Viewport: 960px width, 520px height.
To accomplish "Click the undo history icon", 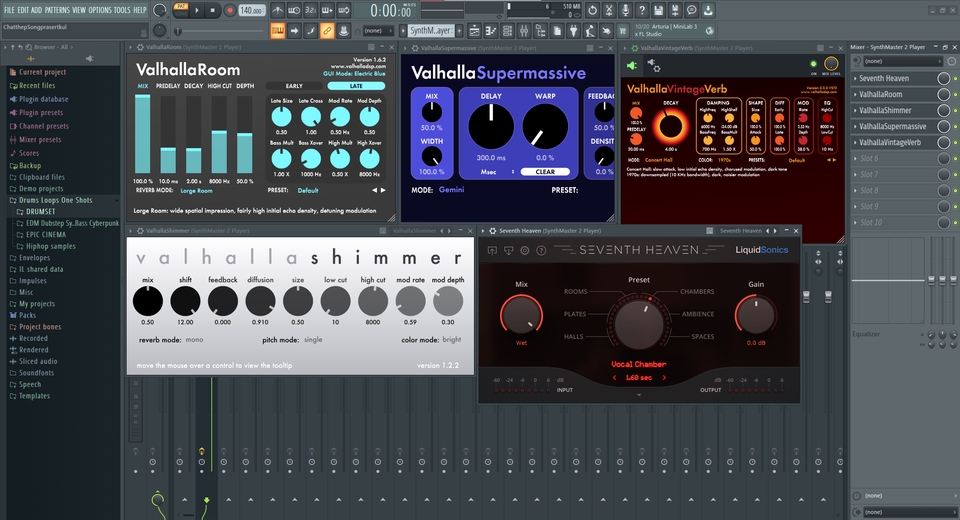I will click(x=592, y=10).
